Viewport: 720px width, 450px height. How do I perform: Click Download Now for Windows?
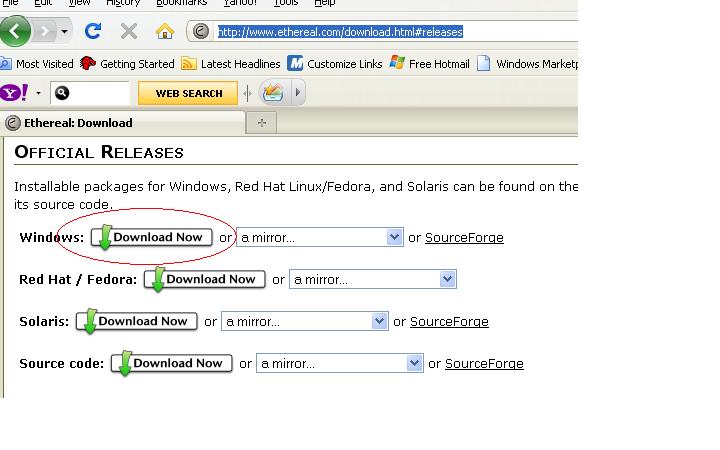click(x=152, y=237)
